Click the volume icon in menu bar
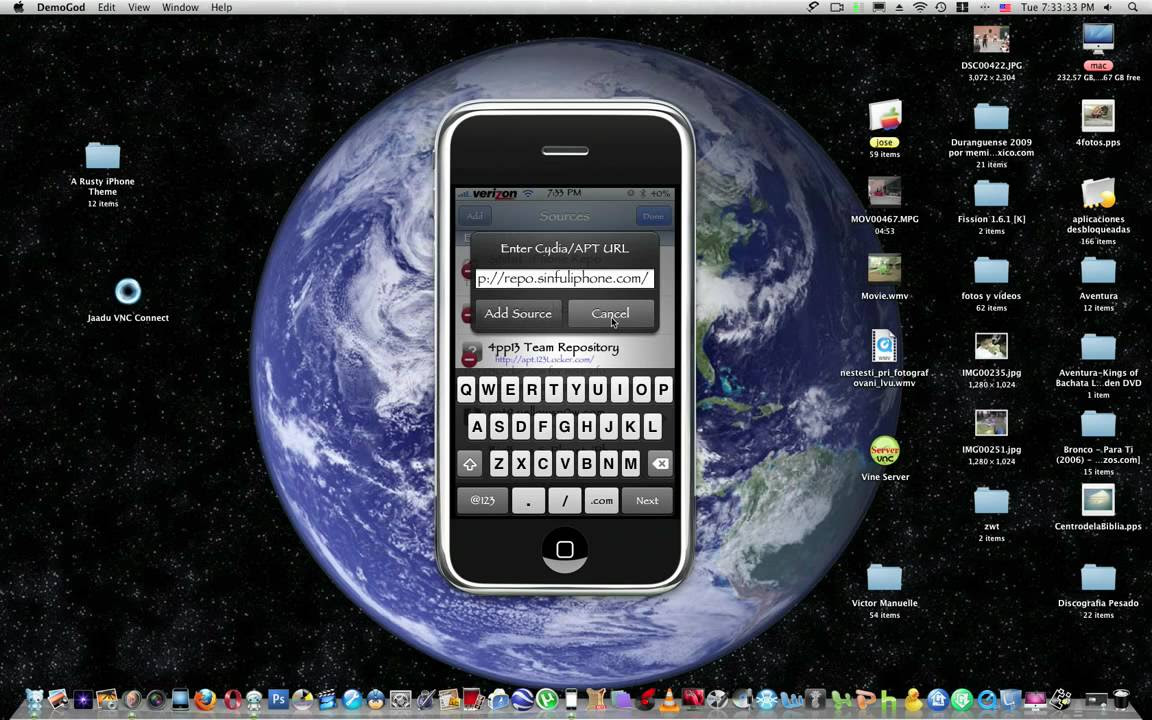The height and width of the screenshot is (720, 1152). coord(1108,7)
